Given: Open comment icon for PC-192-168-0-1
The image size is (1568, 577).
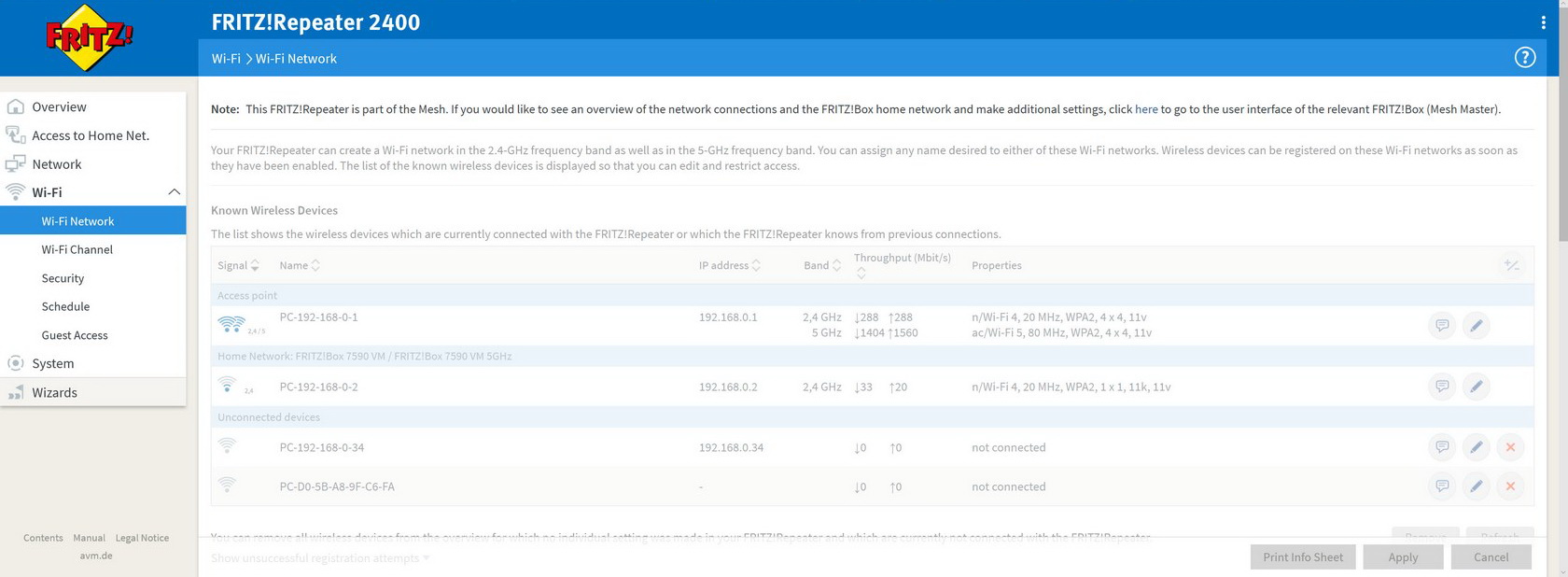Looking at the screenshot, I should point(1442,326).
